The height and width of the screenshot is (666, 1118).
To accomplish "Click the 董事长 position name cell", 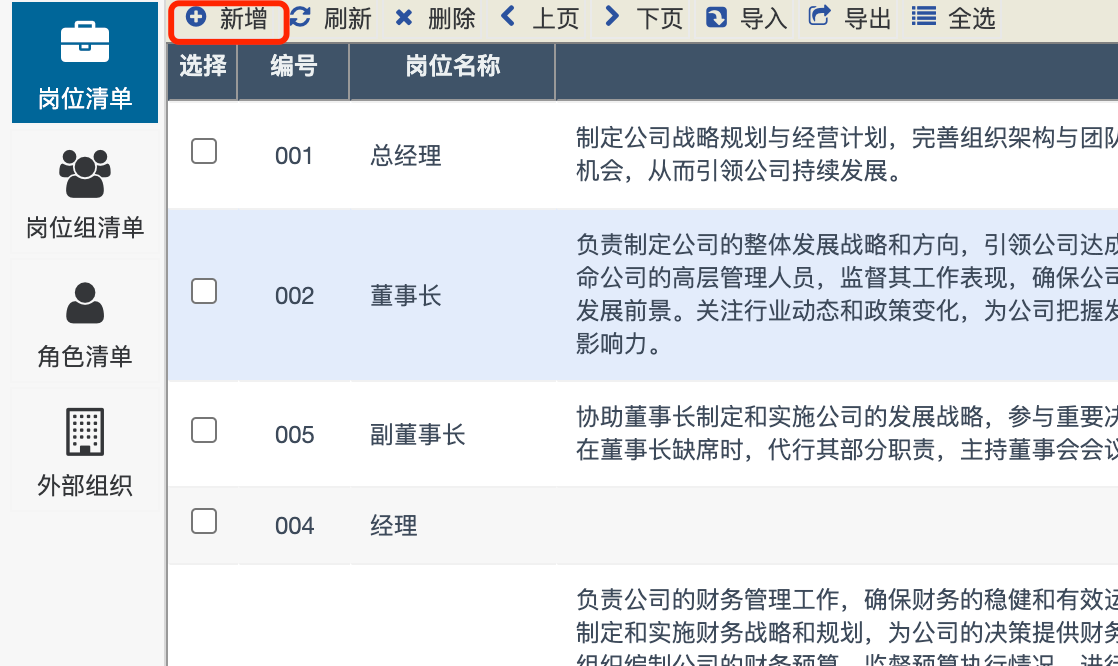I will pyautogui.click(x=406, y=296).
